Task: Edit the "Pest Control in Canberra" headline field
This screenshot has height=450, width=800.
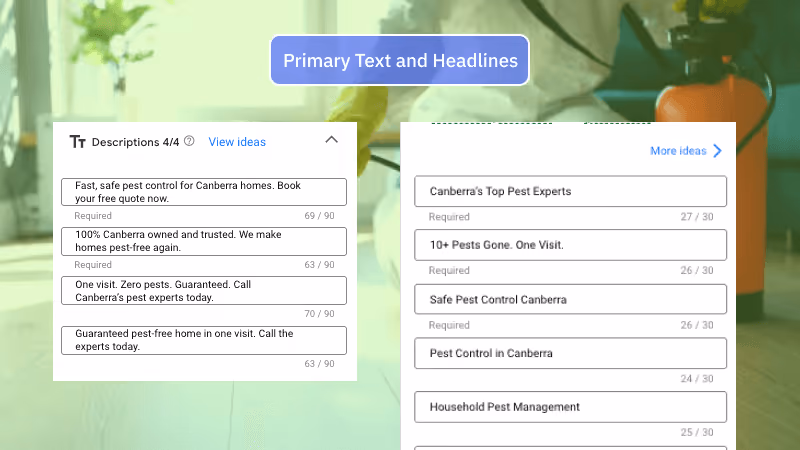Action: 570,353
